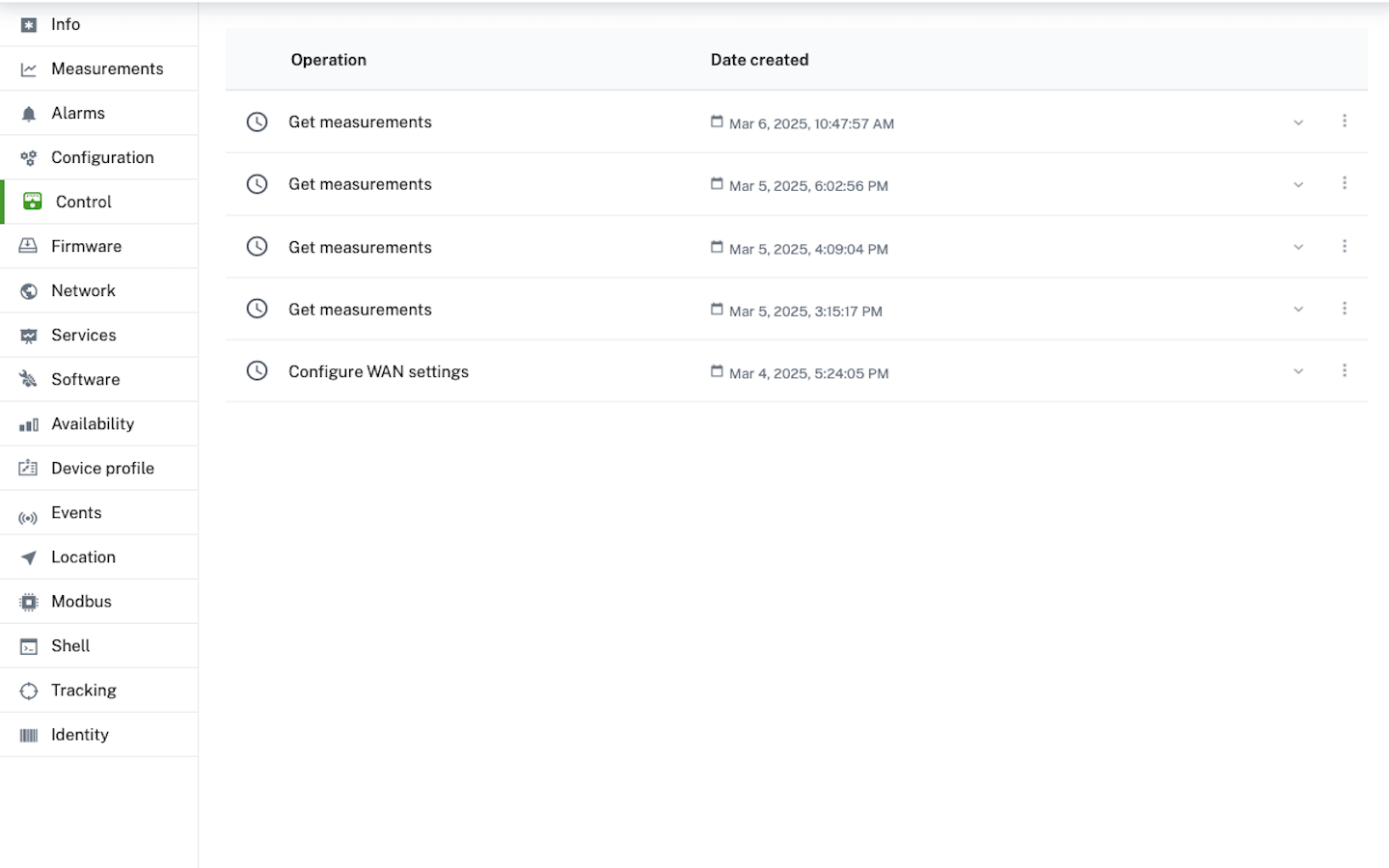Click the Alarms bell icon in sidebar
The height and width of the screenshot is (868, 1389).
click(x=29, y=114)
